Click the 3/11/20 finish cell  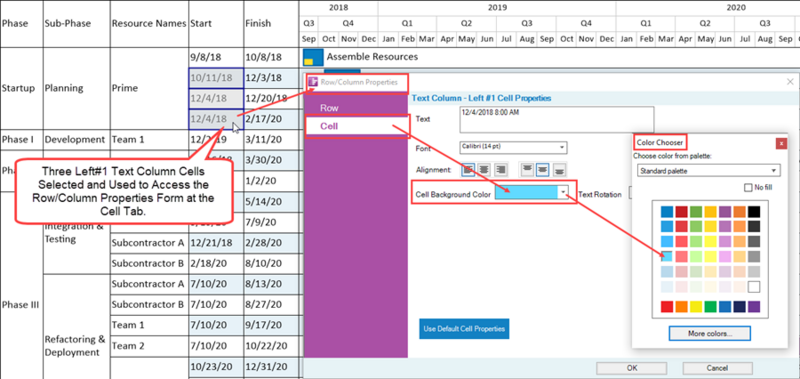pyautogui.click(x=271, y=139)
